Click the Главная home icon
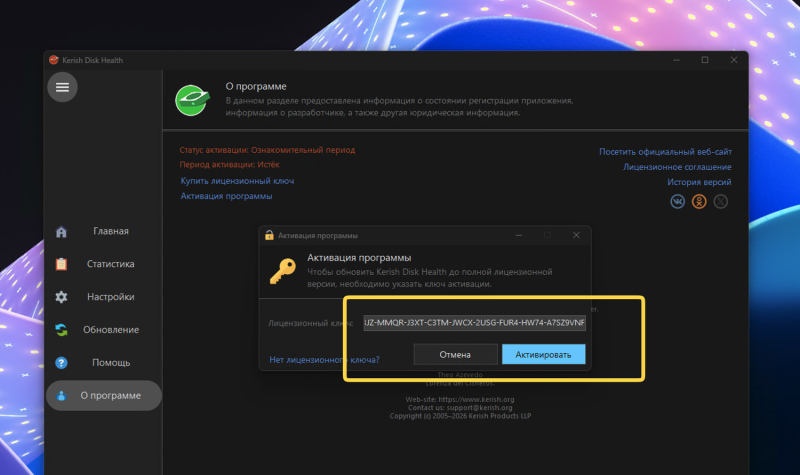800x475 pixels. coord(62,232)
